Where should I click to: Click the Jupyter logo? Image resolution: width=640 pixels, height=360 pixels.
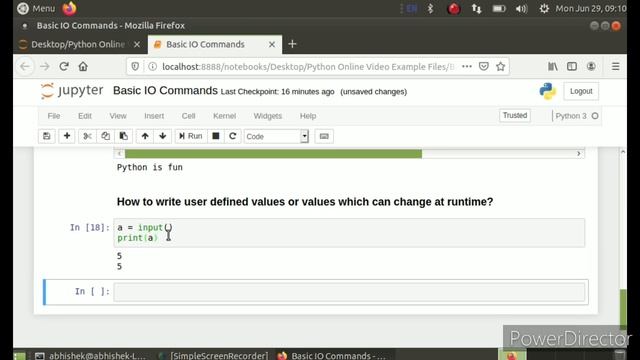[72, 91]
